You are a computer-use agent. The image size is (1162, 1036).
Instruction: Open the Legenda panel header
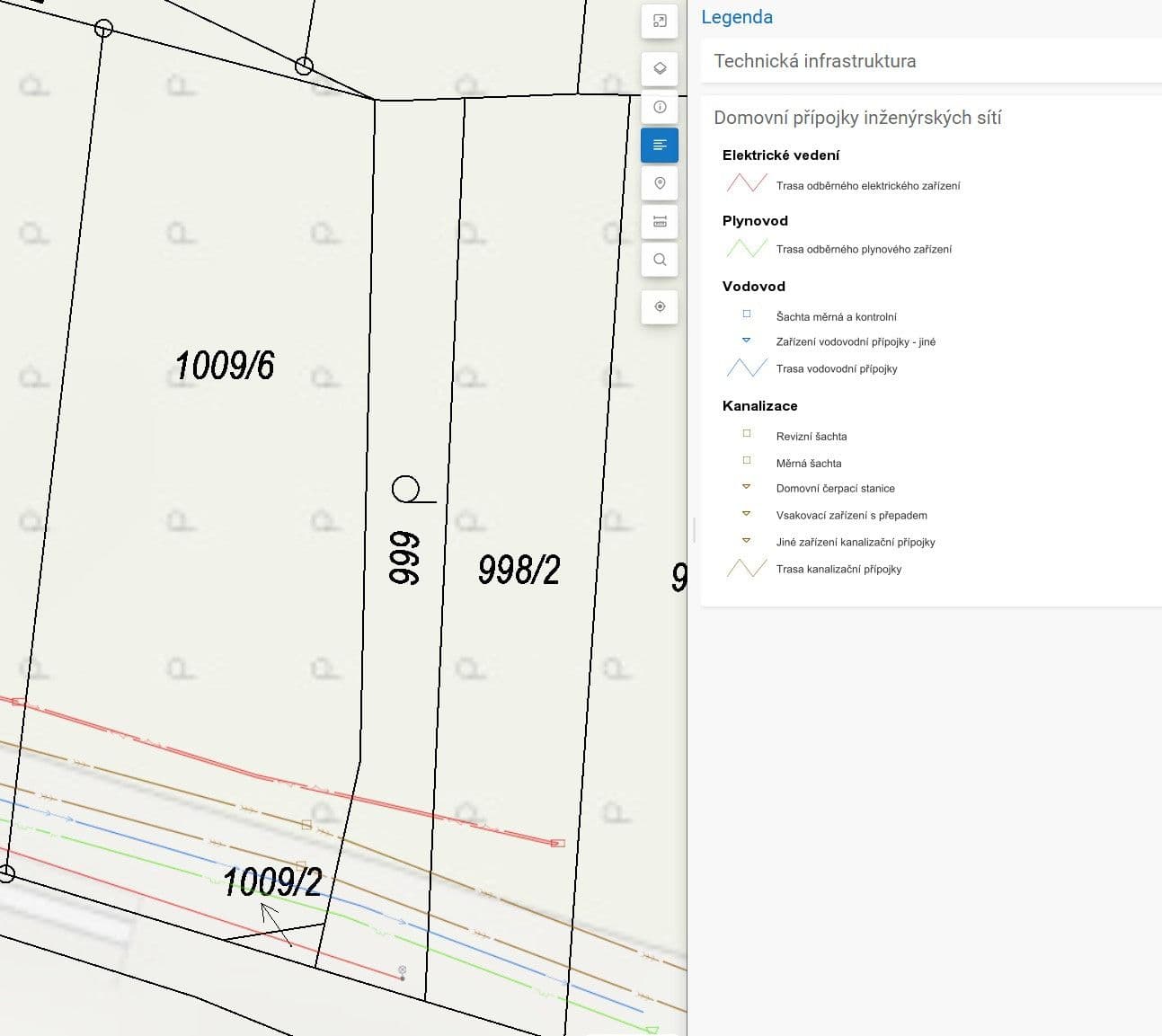tap(737, 16)
